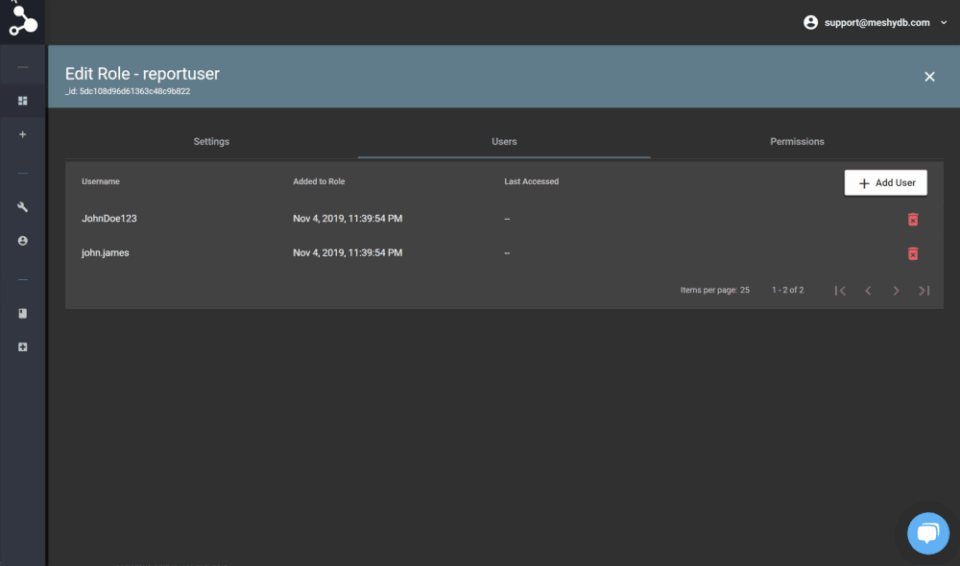The image size is (960, 566).
Task: Open the user account icon in sidebar
Action: (x=23, y=241)
